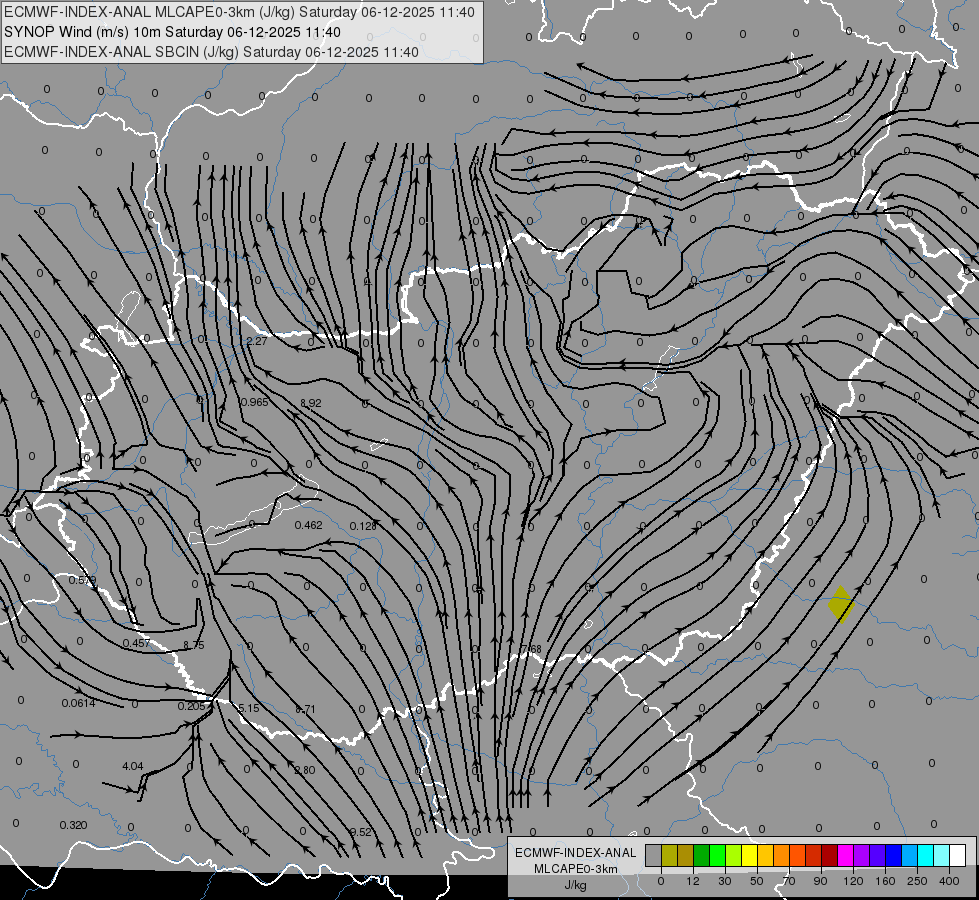Click the MLCAPE0-3km label in legend

pos(575,869)
